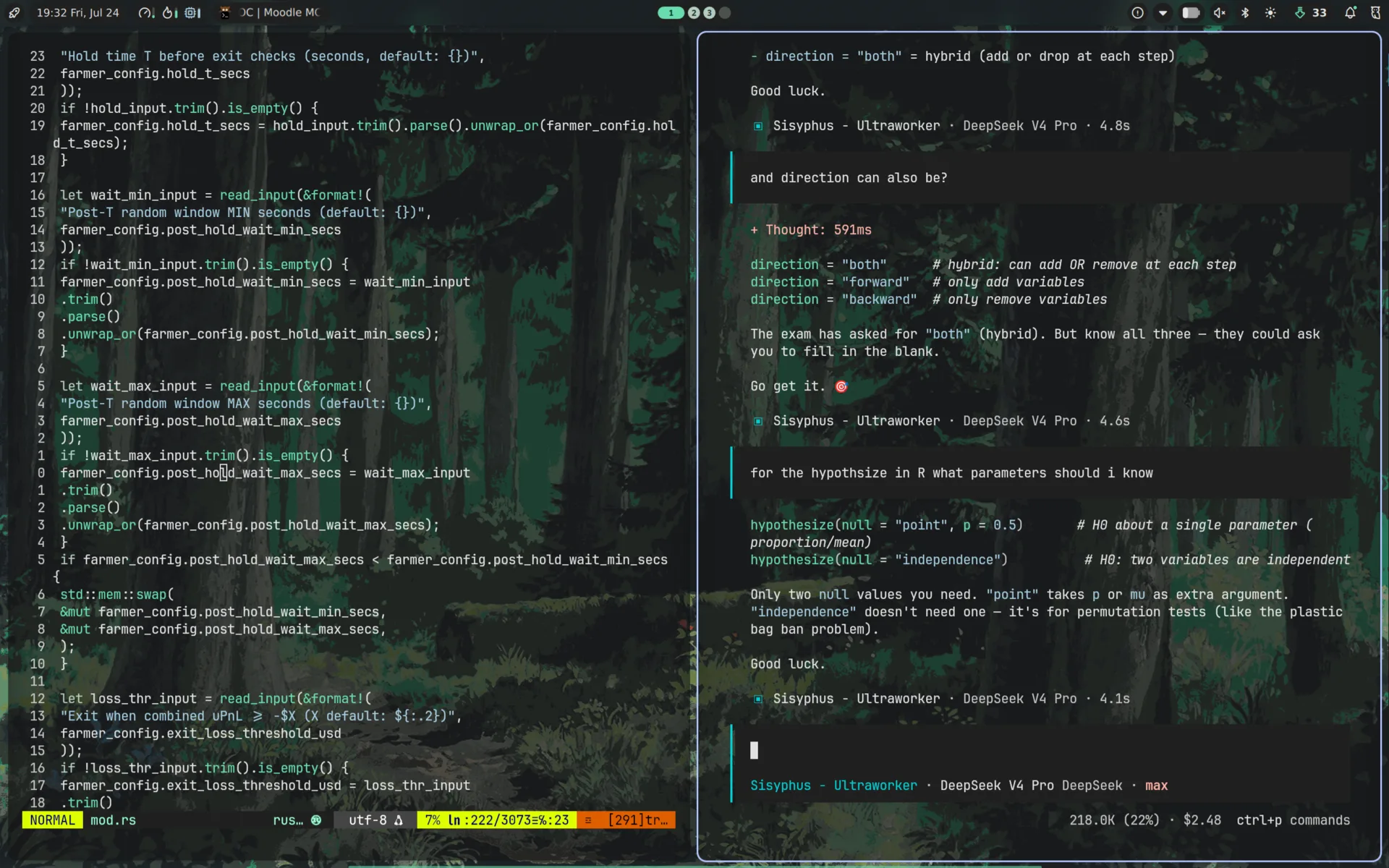
Task: Click 'let wait_max_input' code line
Action: pos(216,386)
